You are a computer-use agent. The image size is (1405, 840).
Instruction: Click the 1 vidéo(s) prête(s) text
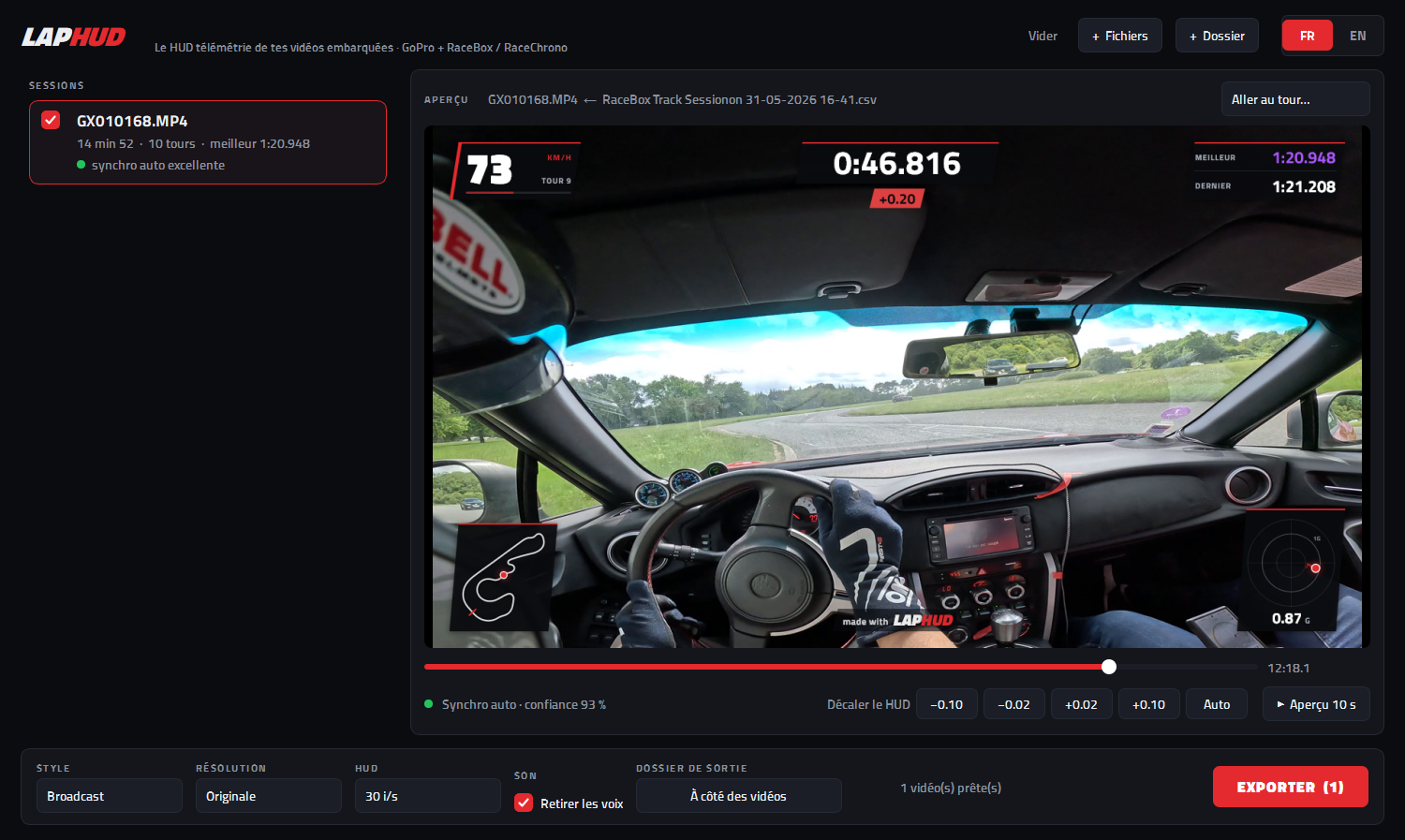pyautogui.click(x=951, y=788)
